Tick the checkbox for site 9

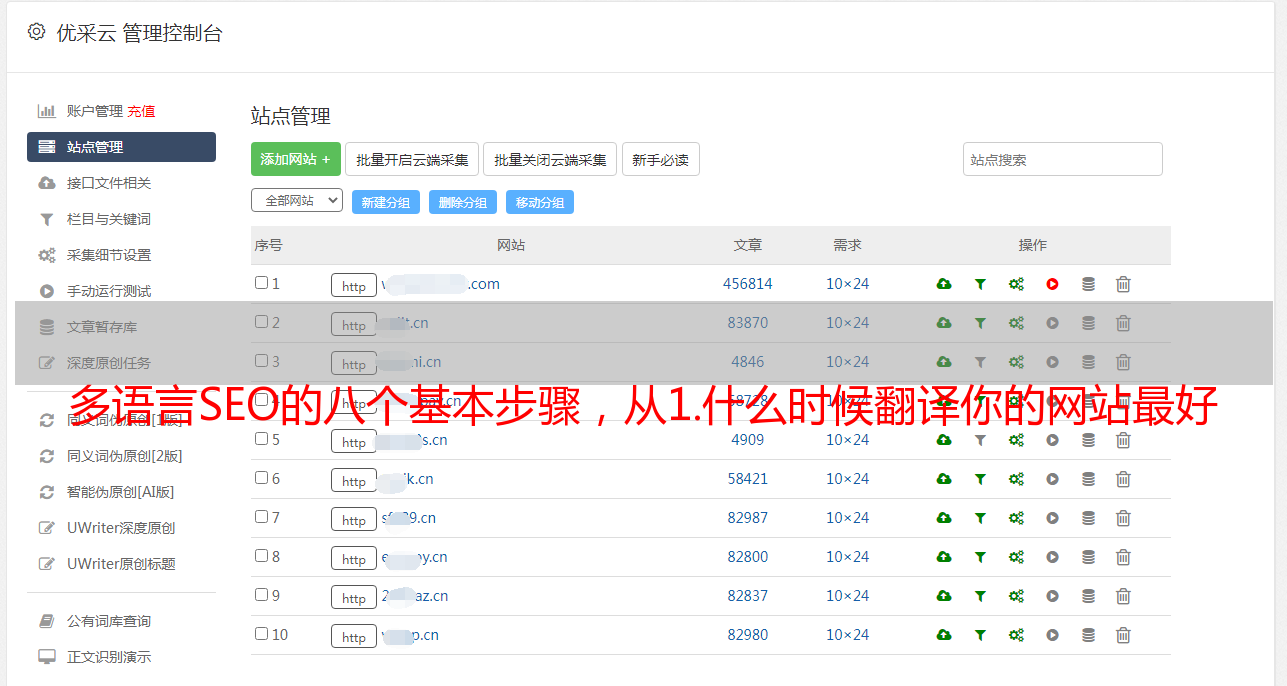(261, 595)
